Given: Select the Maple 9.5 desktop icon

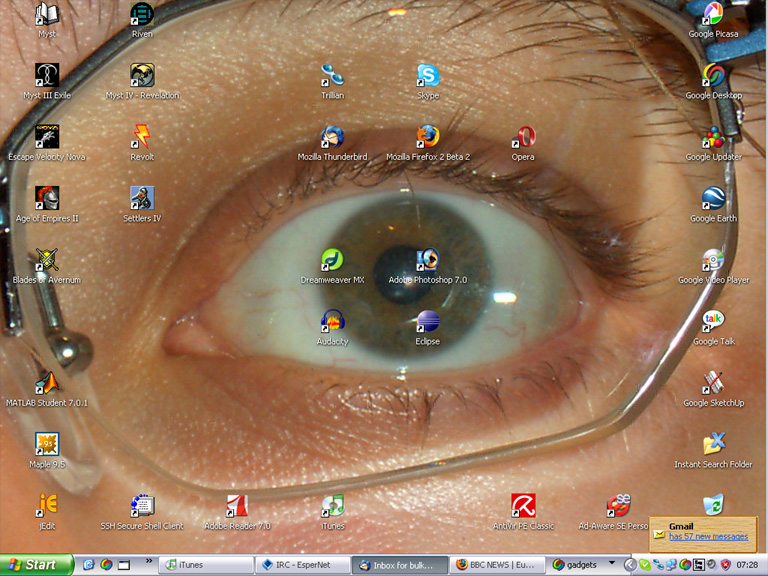Looking at the screenshot, I should (47, 451).
